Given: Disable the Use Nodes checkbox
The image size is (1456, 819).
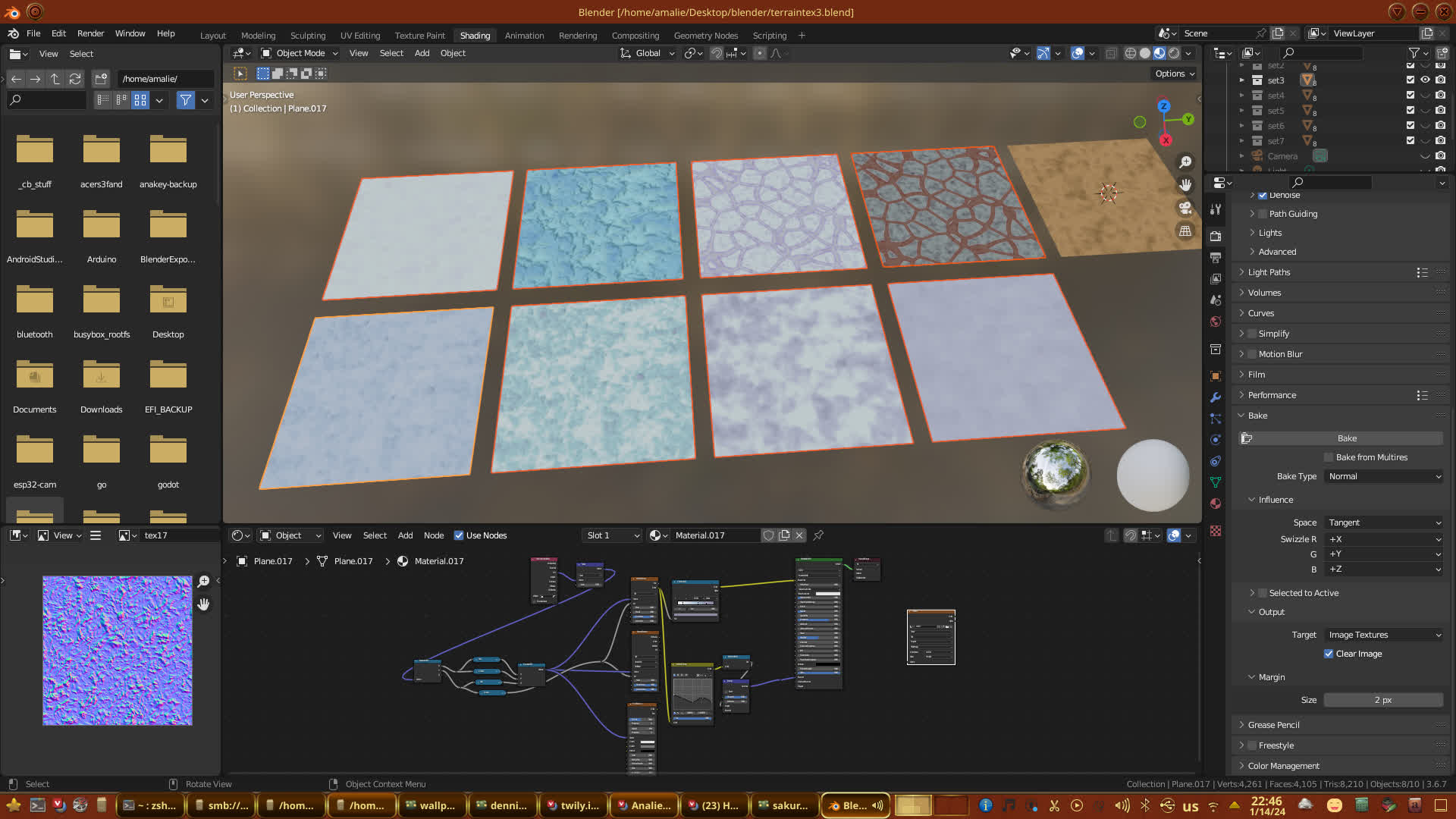Looking at the screenshot, I should point(459,535).
